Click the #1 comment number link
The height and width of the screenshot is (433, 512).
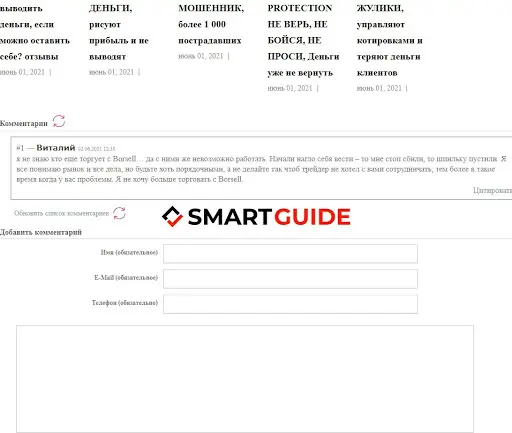(x=20, y=148)
